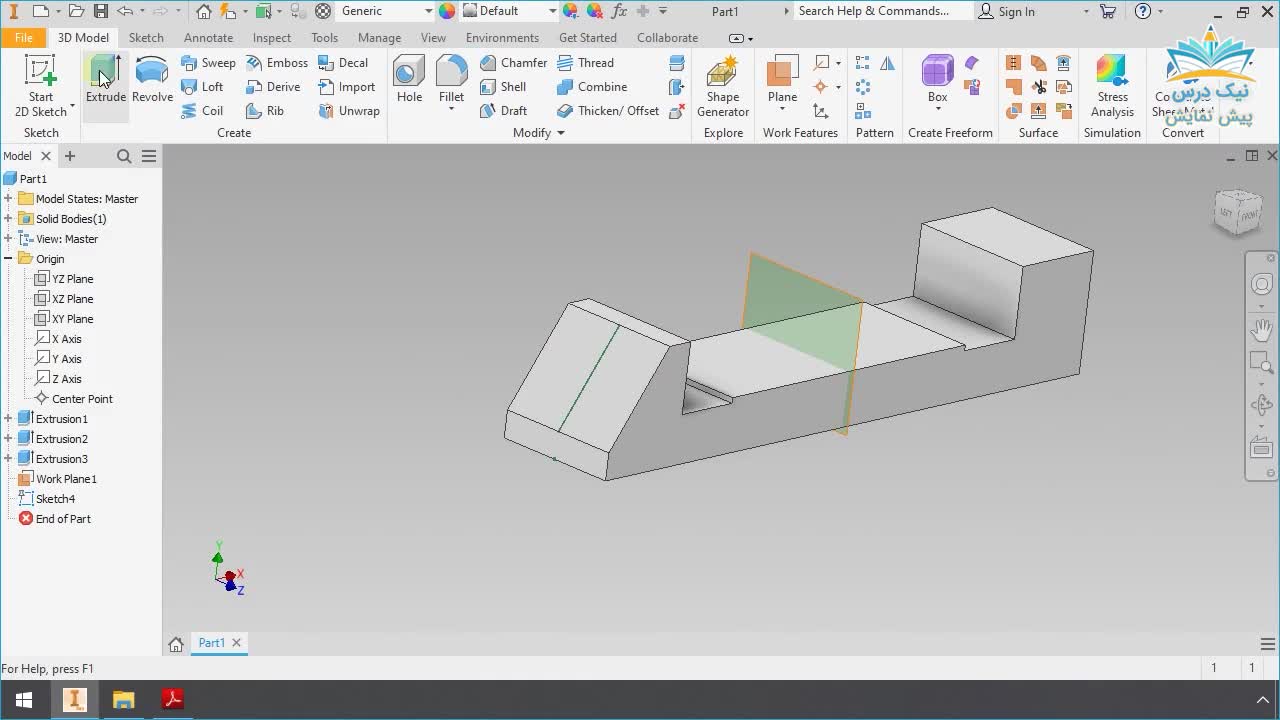This screenshot has height=720, width=1280.
Task: Open the Generic material dropdown
Action: [428, 12]
